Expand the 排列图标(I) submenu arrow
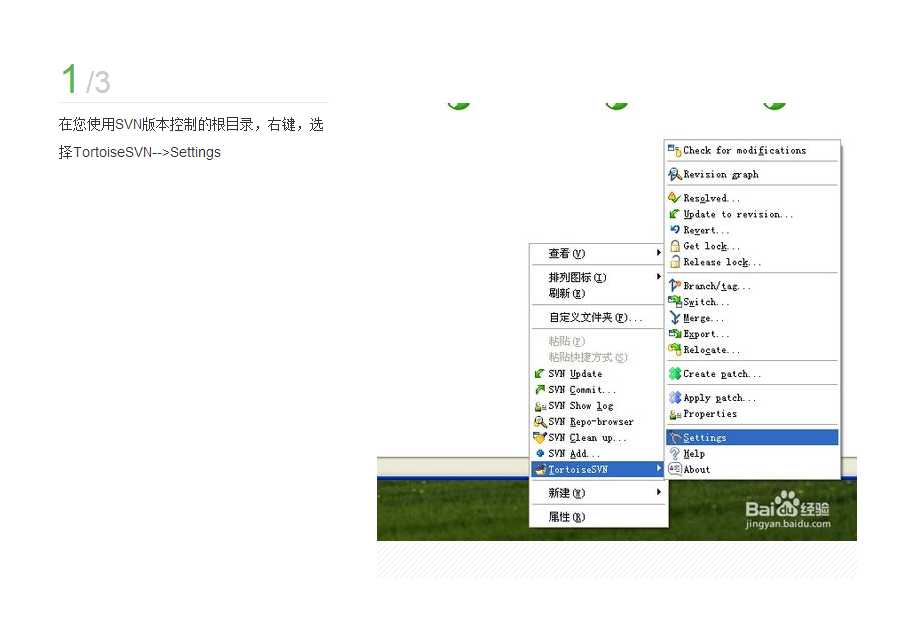 coord(659,277)
